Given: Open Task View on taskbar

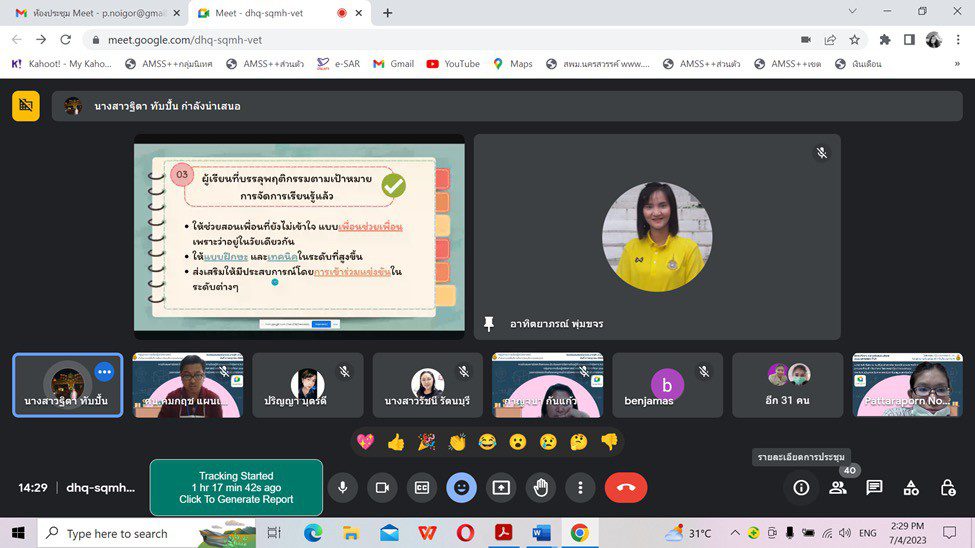Looking at the screenshot, I should click(274, 533).
